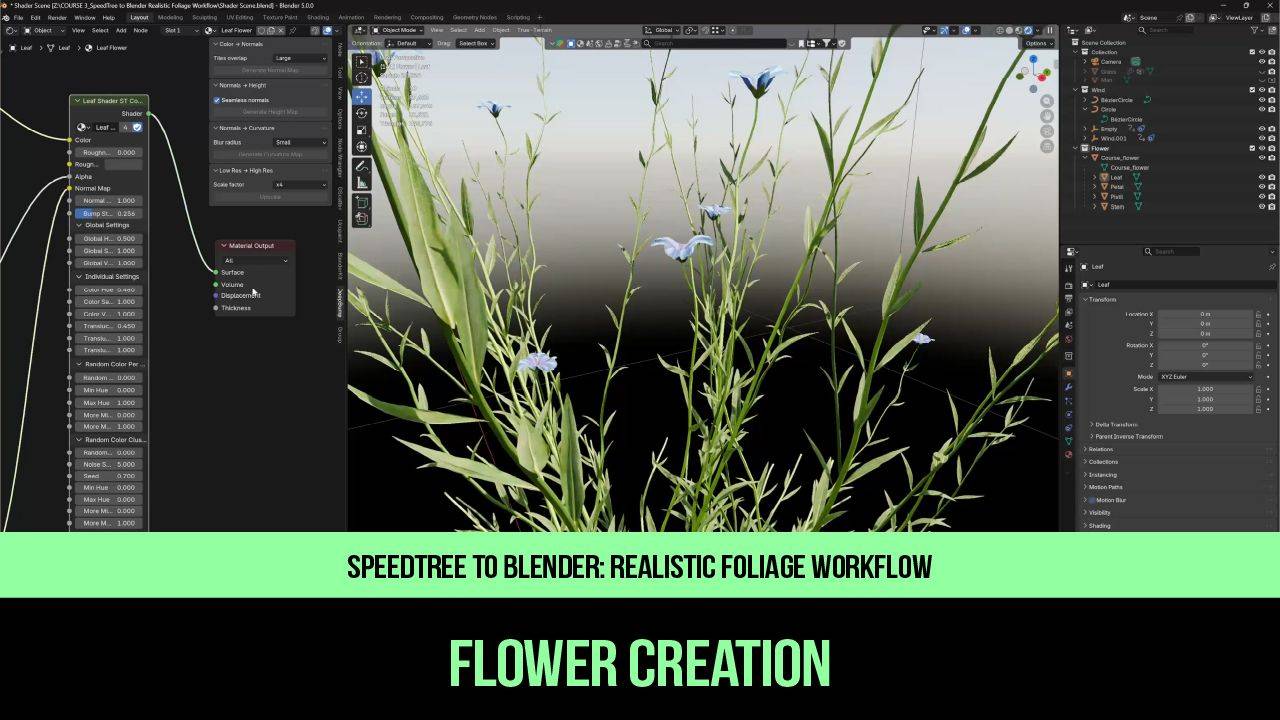The image size is (1280, 720).
Task: Toggle exclude checkbox for Flower collection
Action: click(x=1252, y=148)
